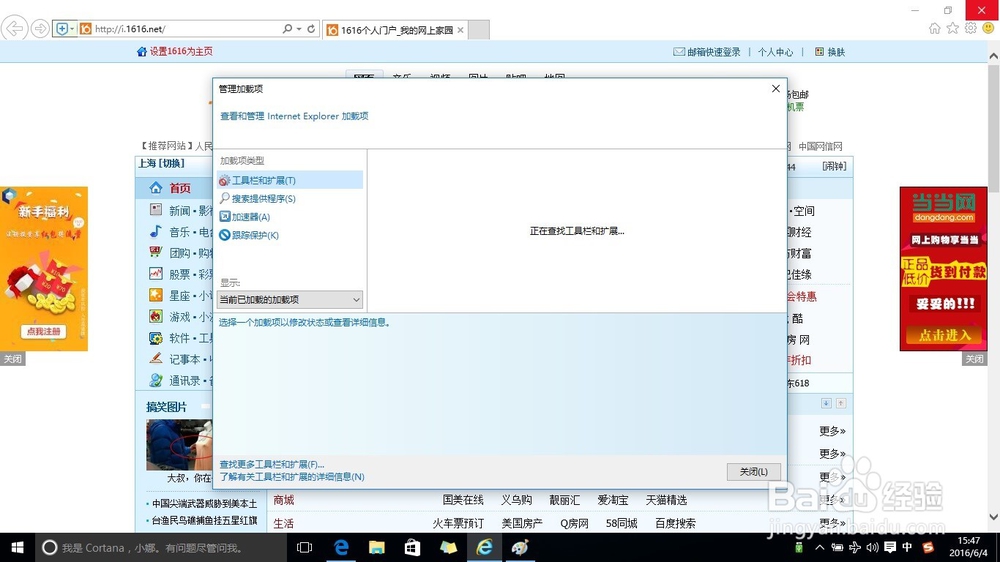The width and height of the screenshot is (1000, 562).
Task: Click 点我注册 on left ad
Action: (43, 331)
